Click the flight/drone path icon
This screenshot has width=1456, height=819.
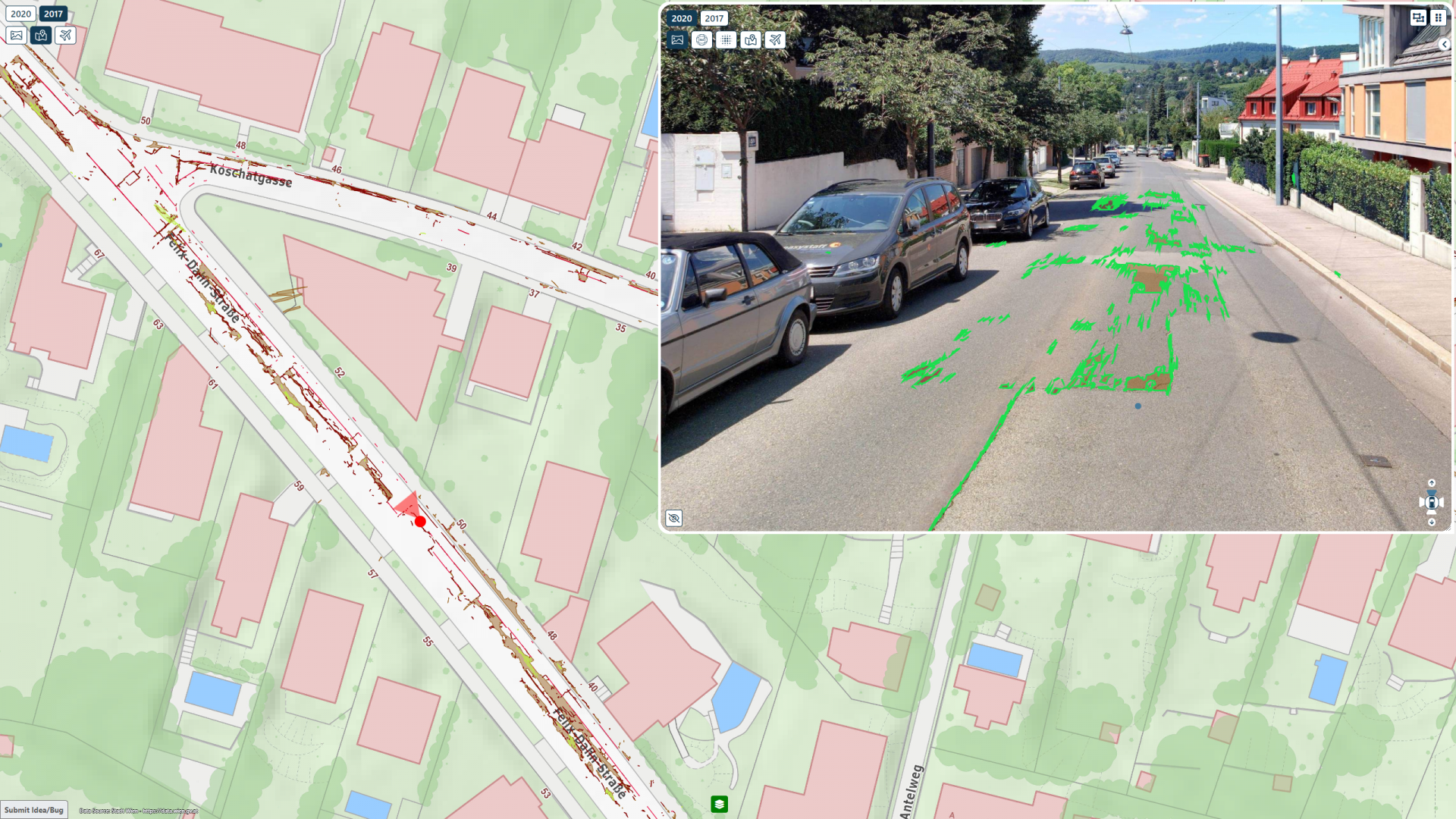[64, 35]
